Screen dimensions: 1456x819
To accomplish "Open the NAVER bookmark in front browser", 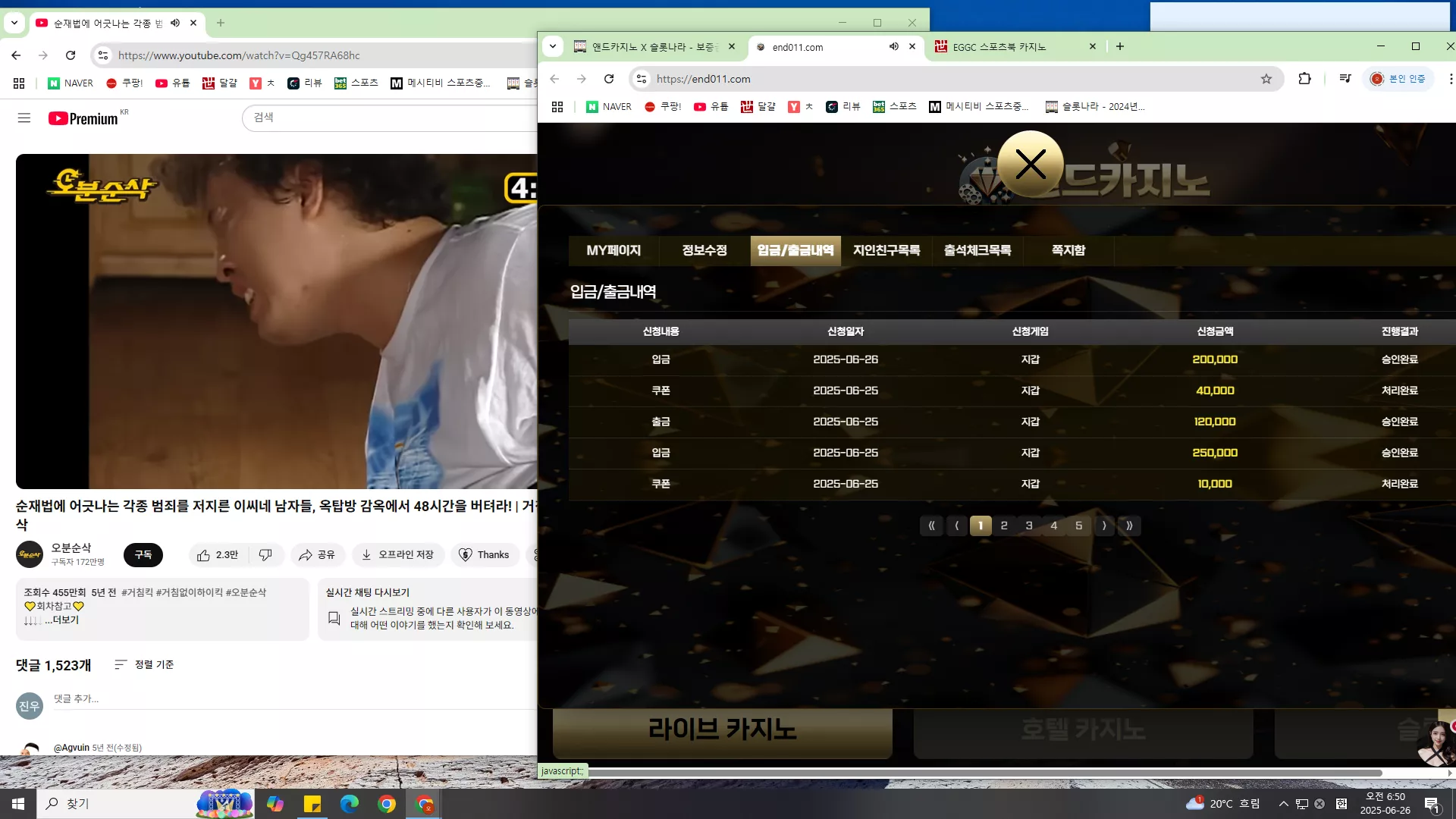I will pos(609,107).
